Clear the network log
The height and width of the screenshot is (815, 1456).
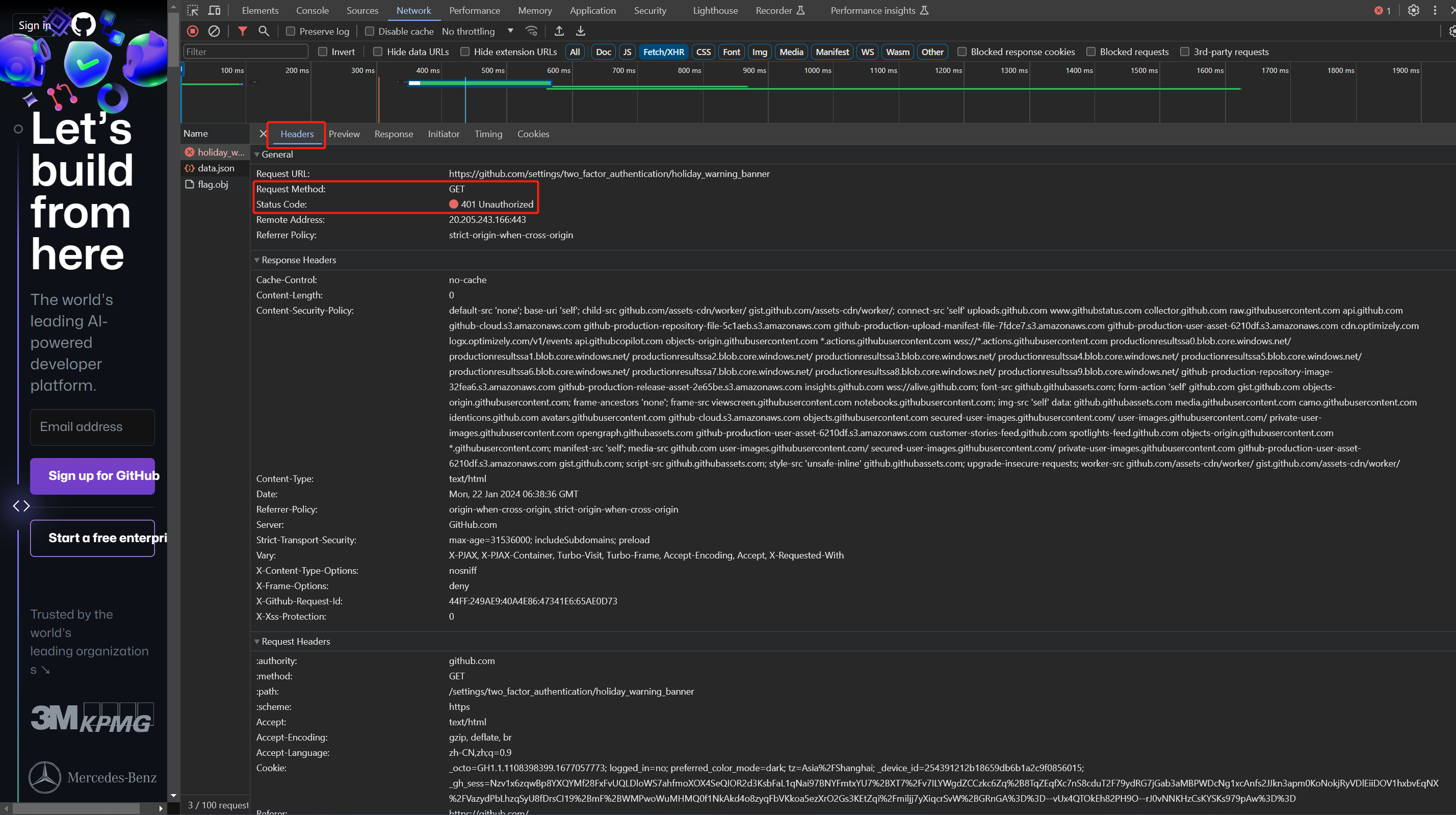pos(214,31)
